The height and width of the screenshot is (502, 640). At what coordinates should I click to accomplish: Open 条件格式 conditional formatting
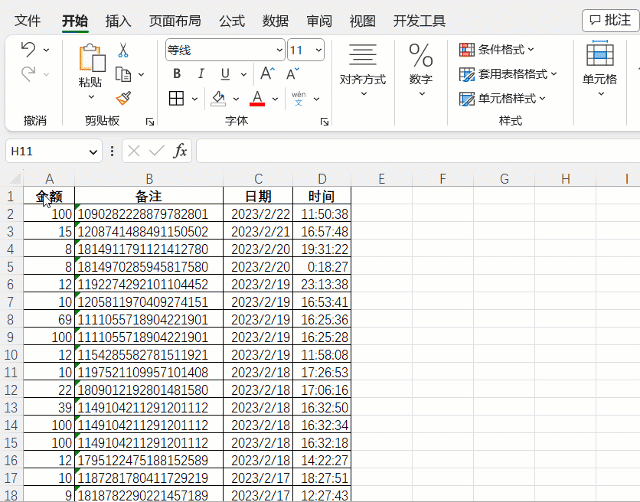coord(496,50)
